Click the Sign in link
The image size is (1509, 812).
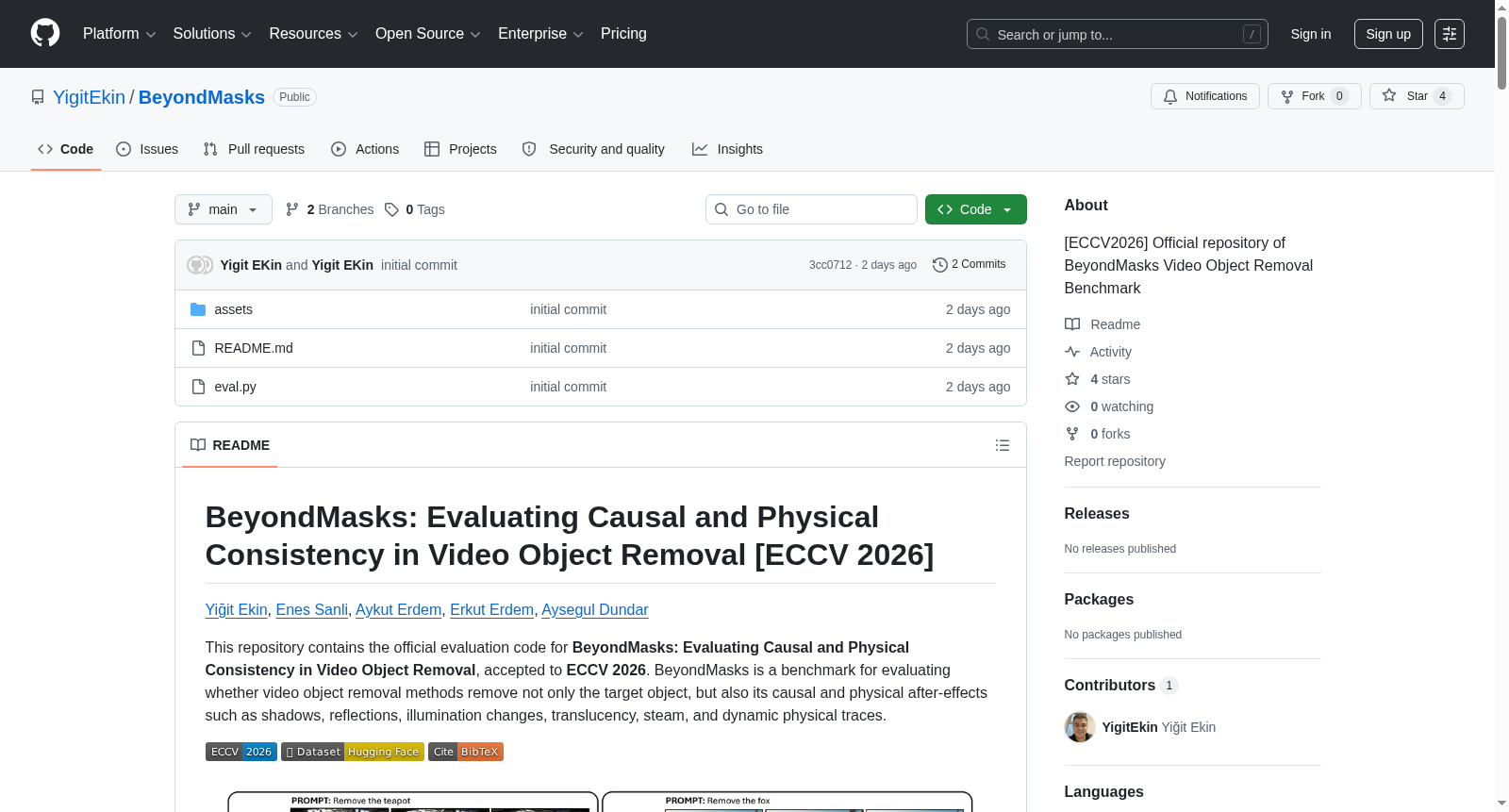[1311, 34]
